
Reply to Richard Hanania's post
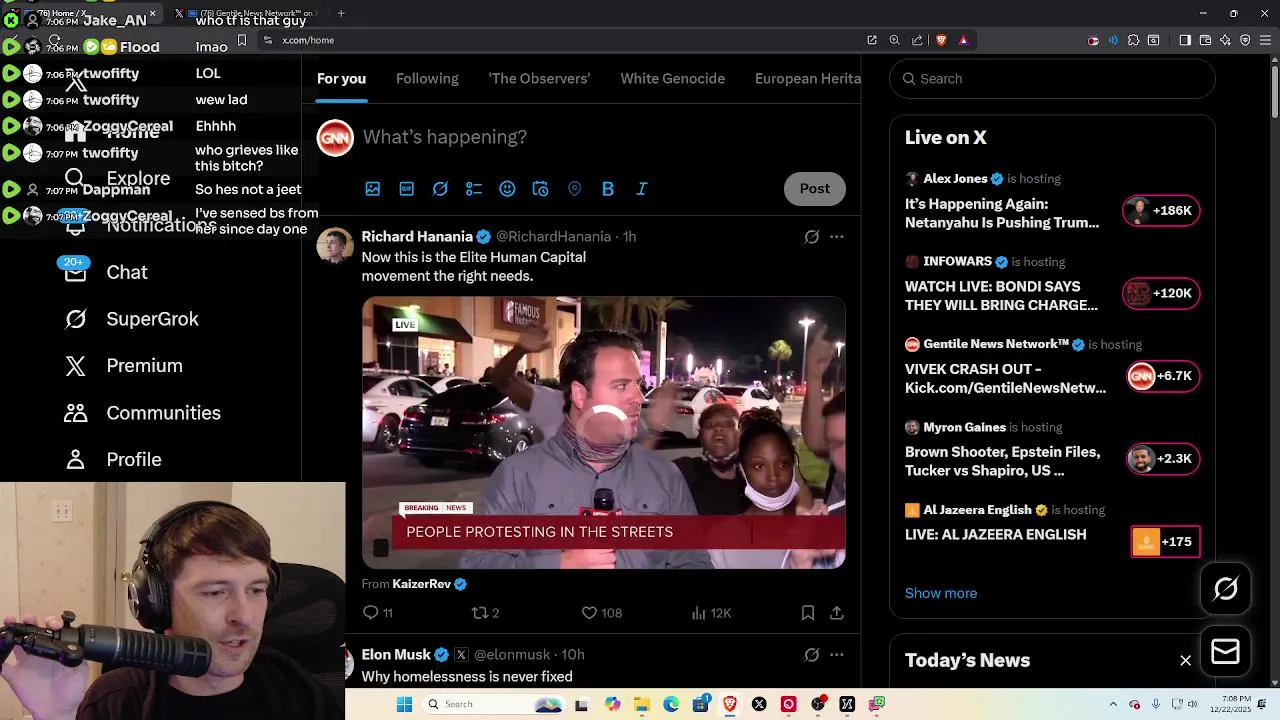[x=377, y=613]
